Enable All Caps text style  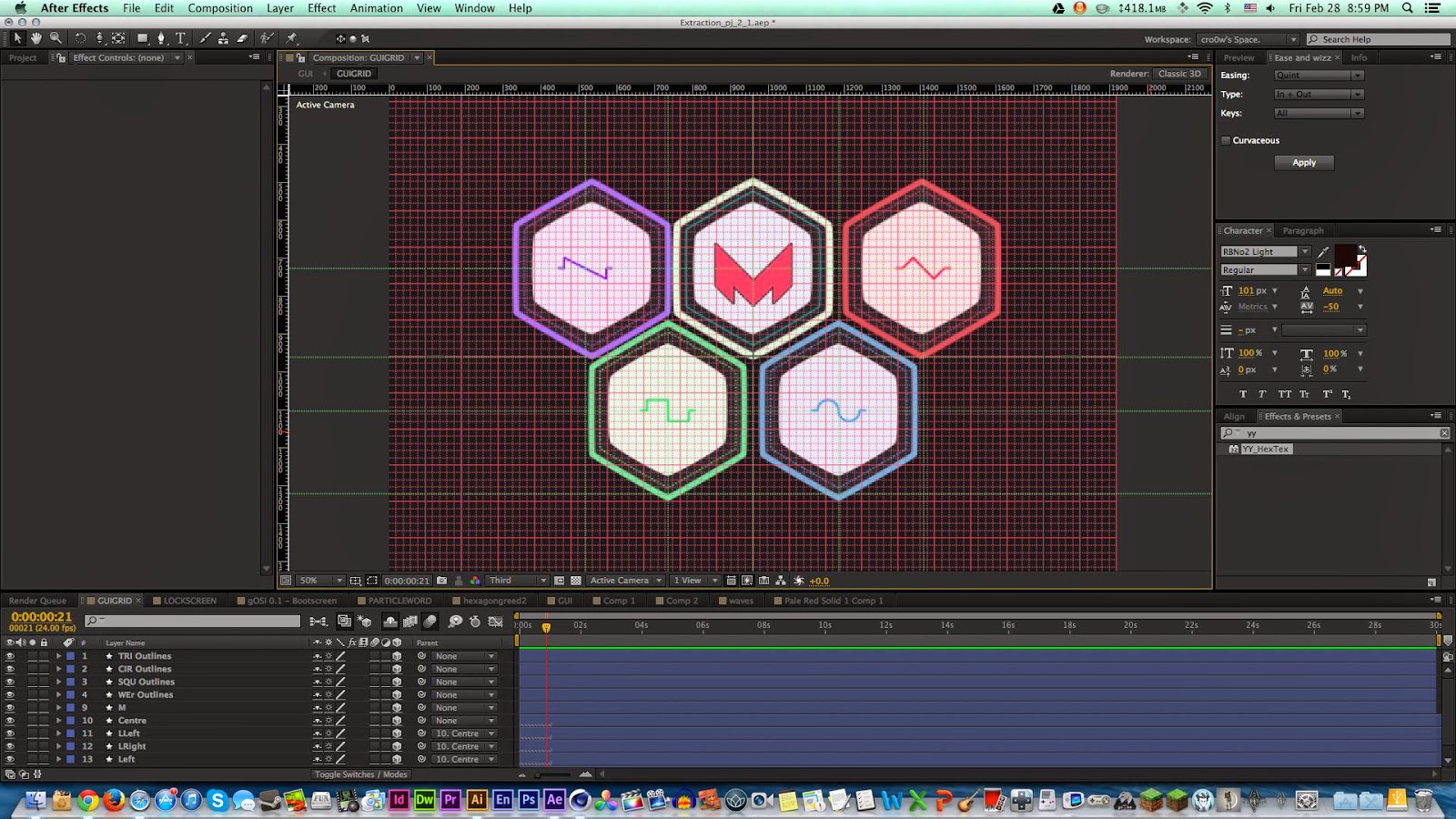[x=1284, y=394]
